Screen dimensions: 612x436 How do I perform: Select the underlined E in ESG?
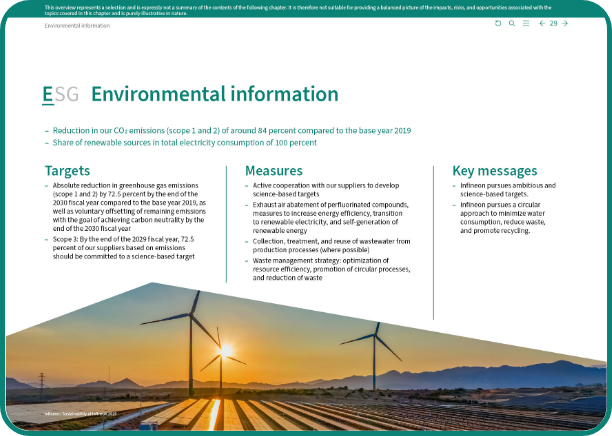click(x=47, y=95)
